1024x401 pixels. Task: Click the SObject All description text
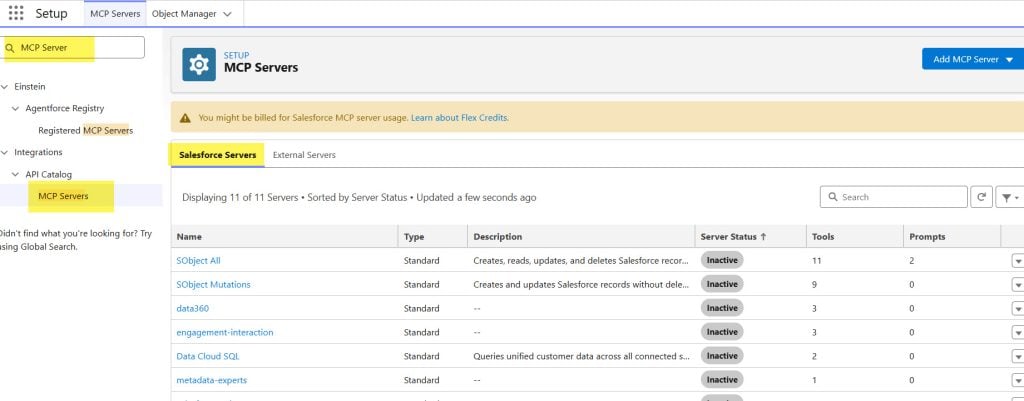(581, 261)
